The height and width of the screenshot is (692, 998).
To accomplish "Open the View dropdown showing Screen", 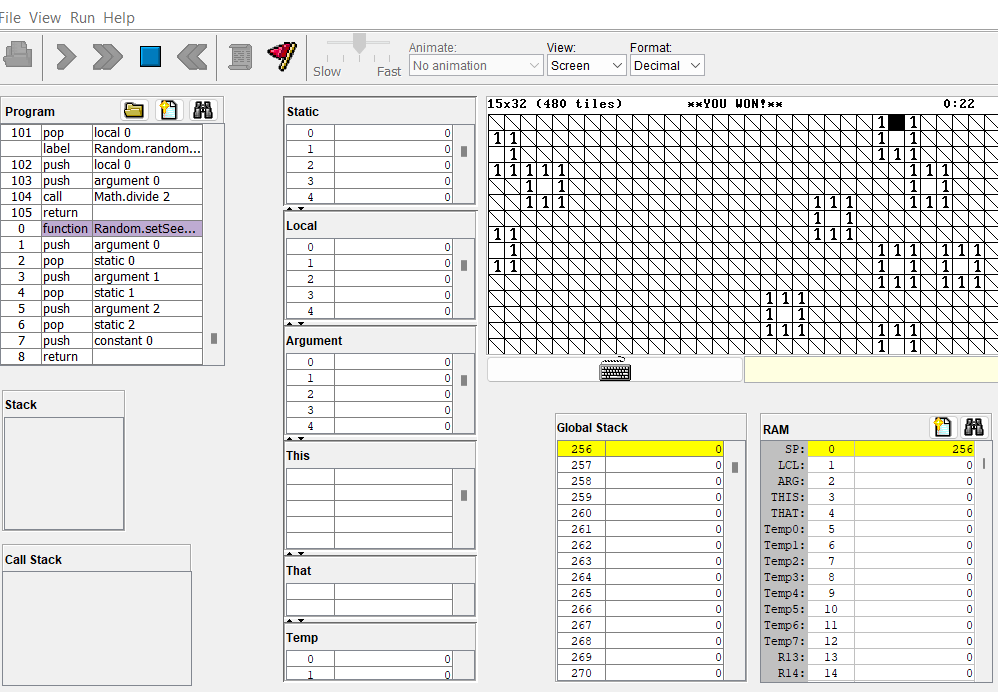I will [586, 65].
